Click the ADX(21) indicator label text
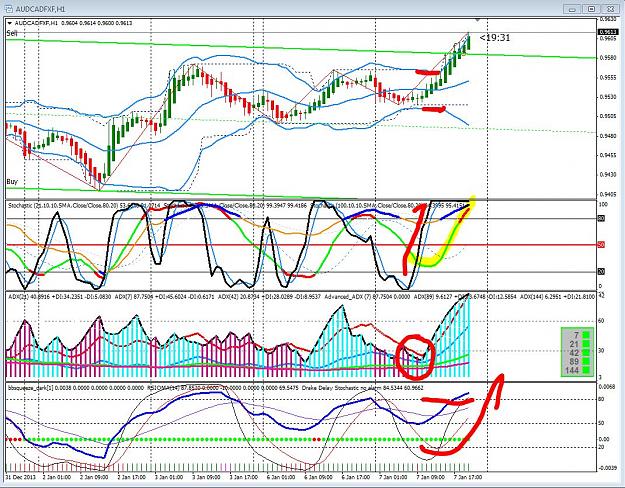 60,297
